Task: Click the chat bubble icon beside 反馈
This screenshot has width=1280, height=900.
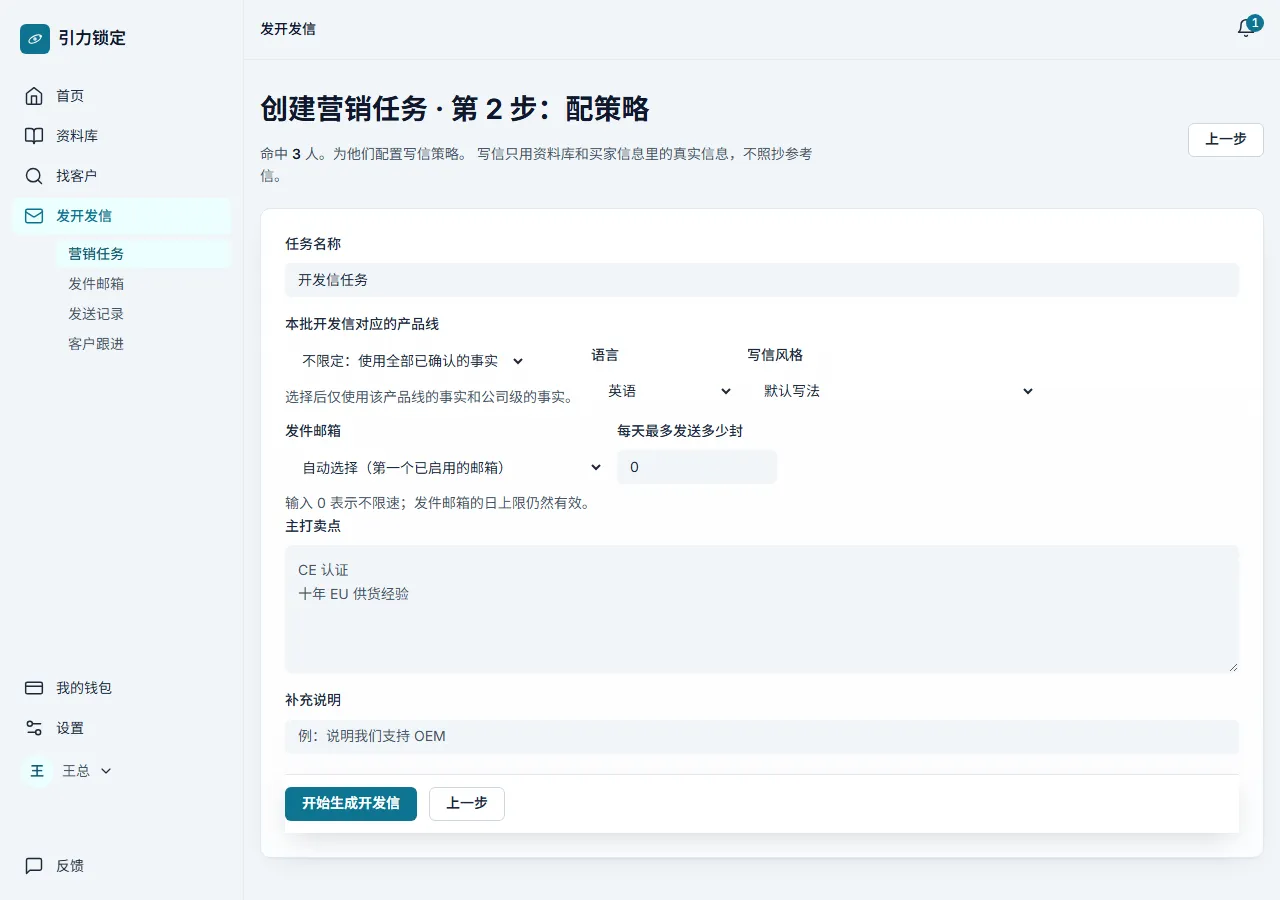Action: pyautogui.click(x=34, y=866)
